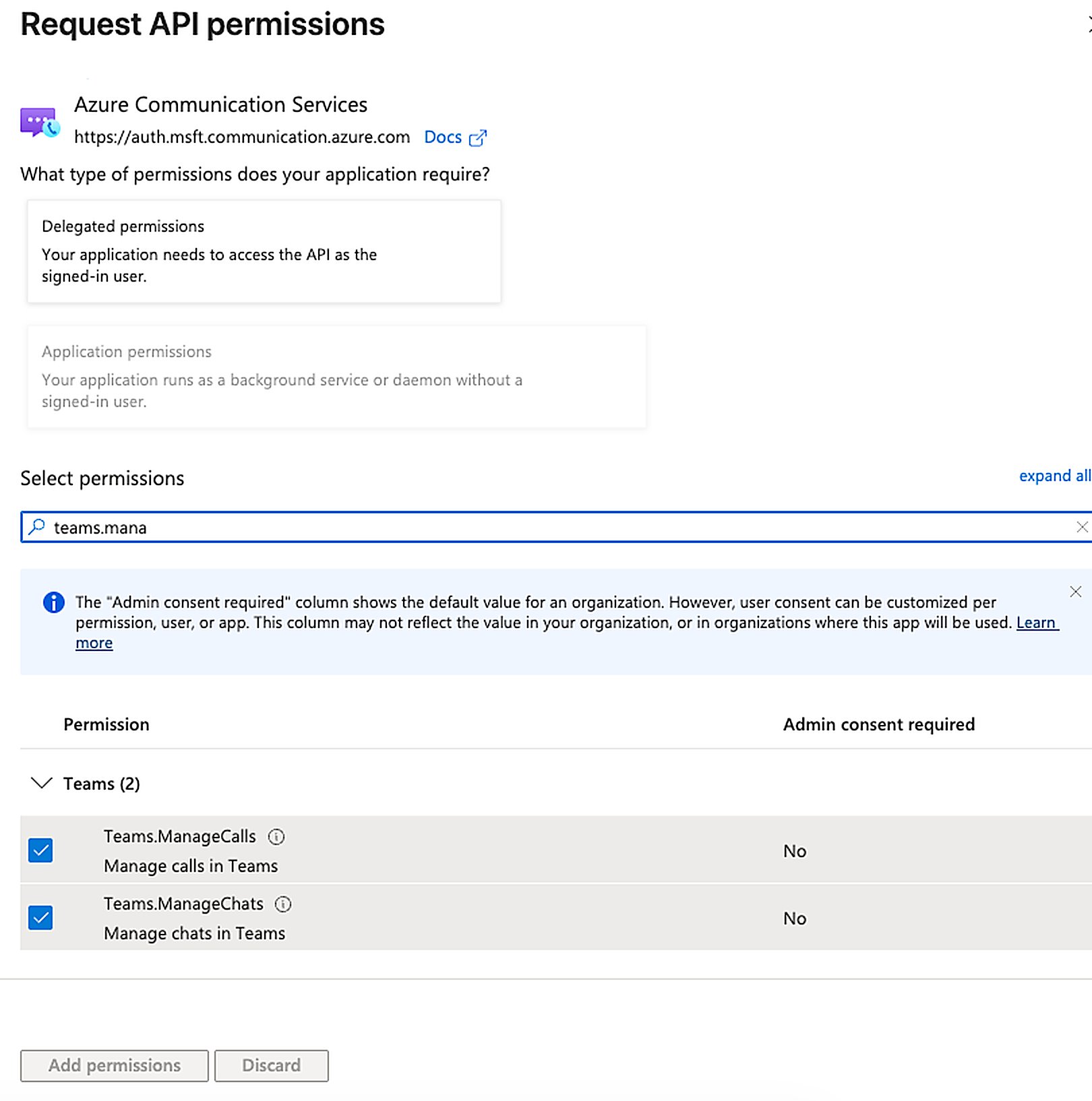Click the Admin consent required column header
The width and height of the screenshot is (1092, 1101).
pyautogui.click(x=879, y=724)
